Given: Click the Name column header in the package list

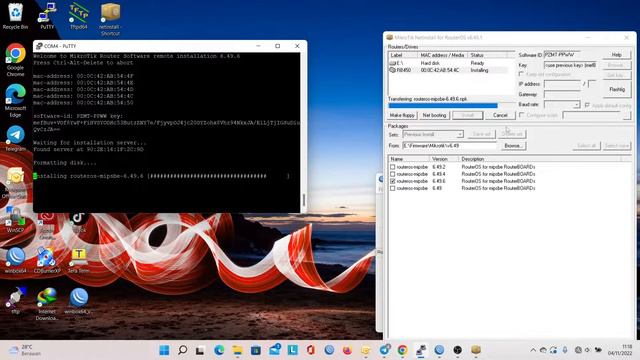Looking at the screenshot, I should (x=409, y=159).
